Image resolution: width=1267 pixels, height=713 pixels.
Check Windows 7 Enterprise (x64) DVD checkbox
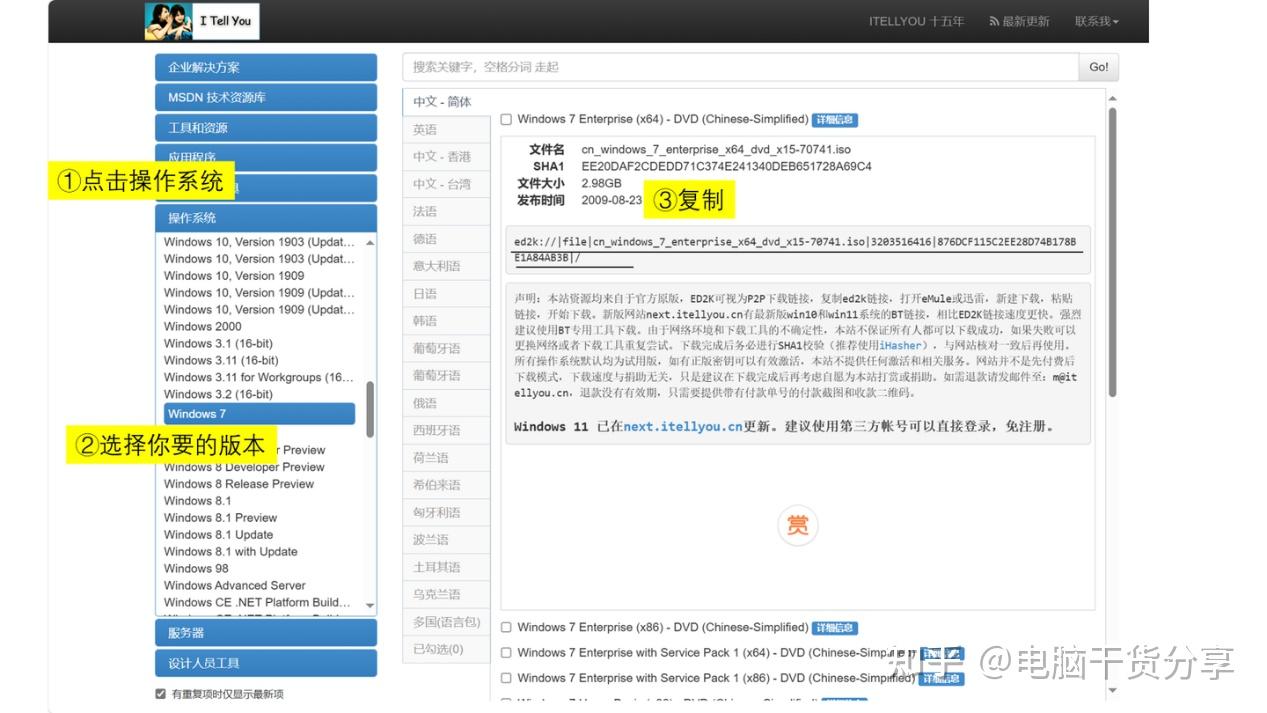tap(507, 120)
